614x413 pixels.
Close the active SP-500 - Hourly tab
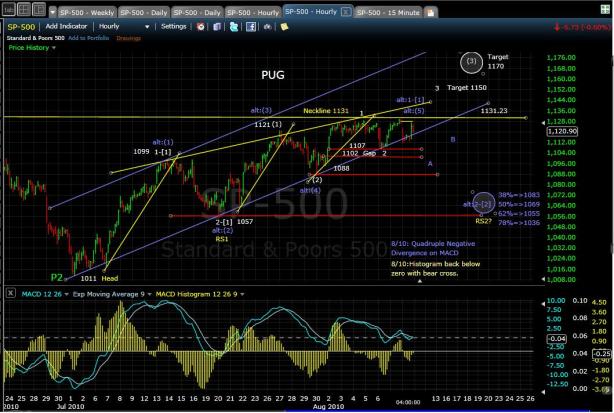(346, 12)
